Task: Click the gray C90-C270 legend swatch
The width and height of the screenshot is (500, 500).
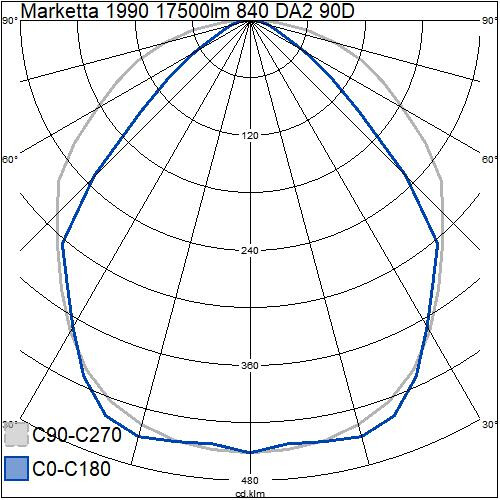Action: 16,434
